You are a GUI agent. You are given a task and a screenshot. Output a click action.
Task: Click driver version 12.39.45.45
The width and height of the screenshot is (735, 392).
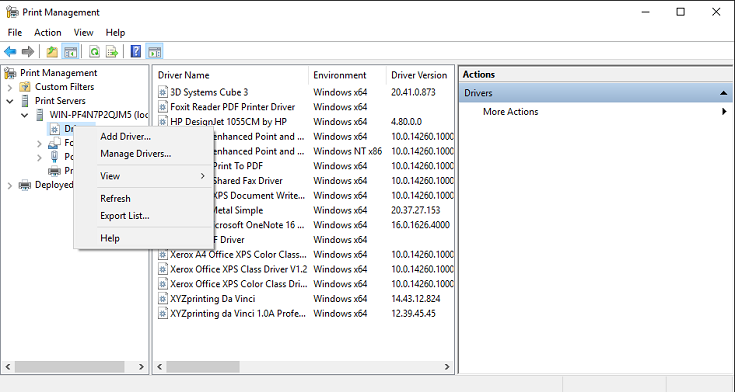413,313
